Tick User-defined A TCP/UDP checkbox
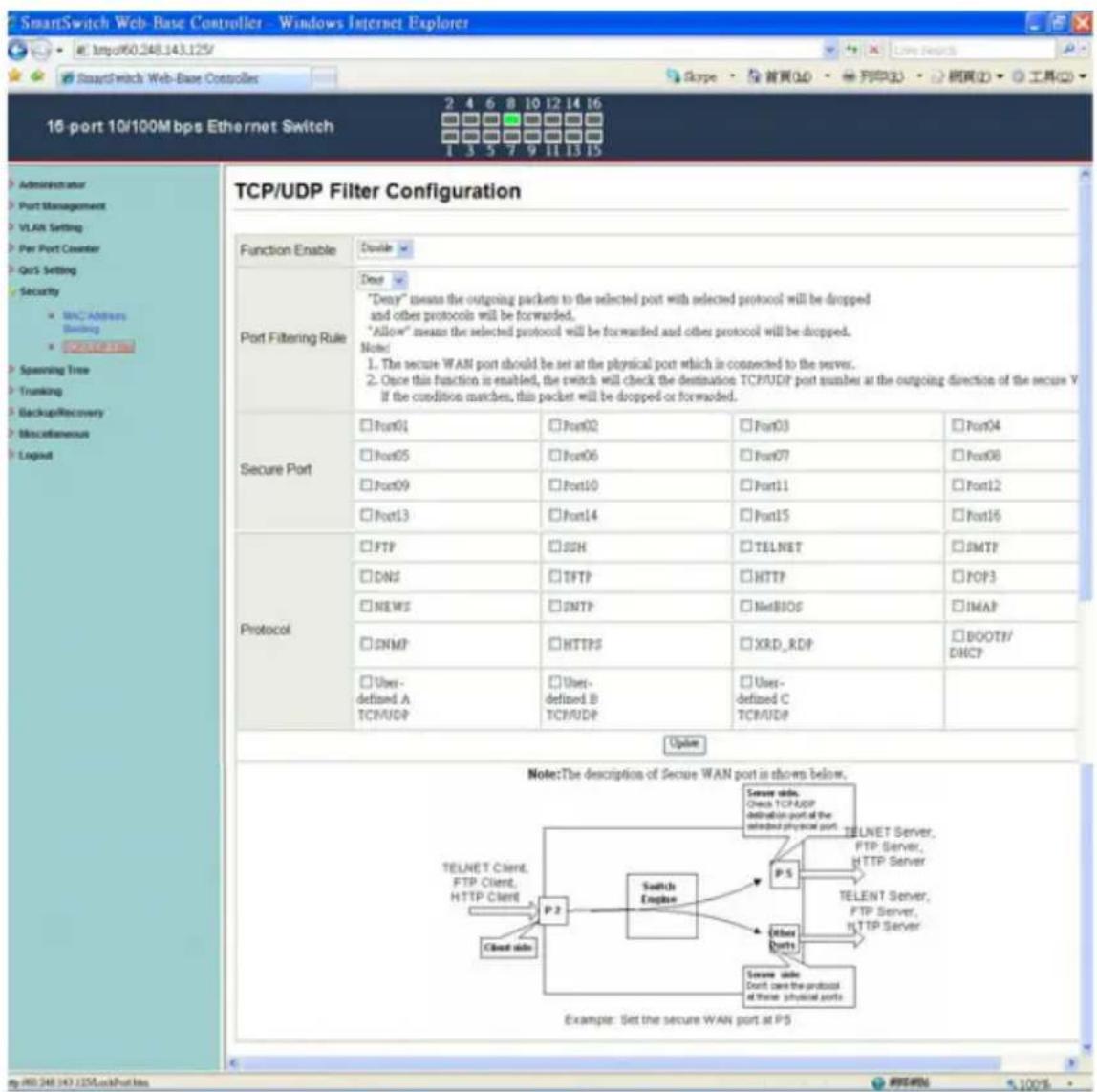This screenshot has width=1097, height=1092. (x=366, y=680)
